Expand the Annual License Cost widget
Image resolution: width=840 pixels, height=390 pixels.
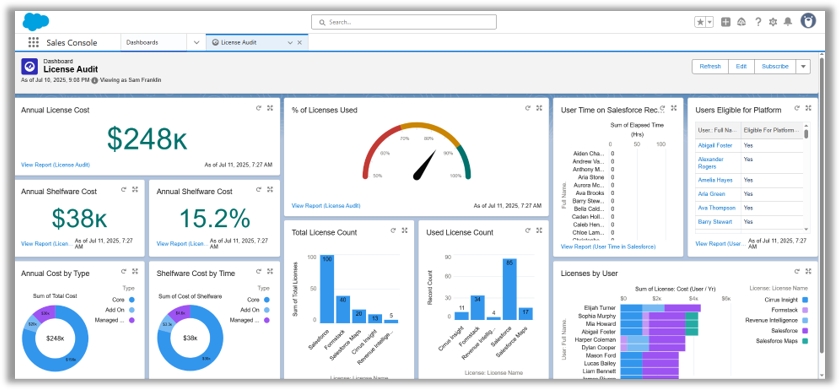point(270,108)
